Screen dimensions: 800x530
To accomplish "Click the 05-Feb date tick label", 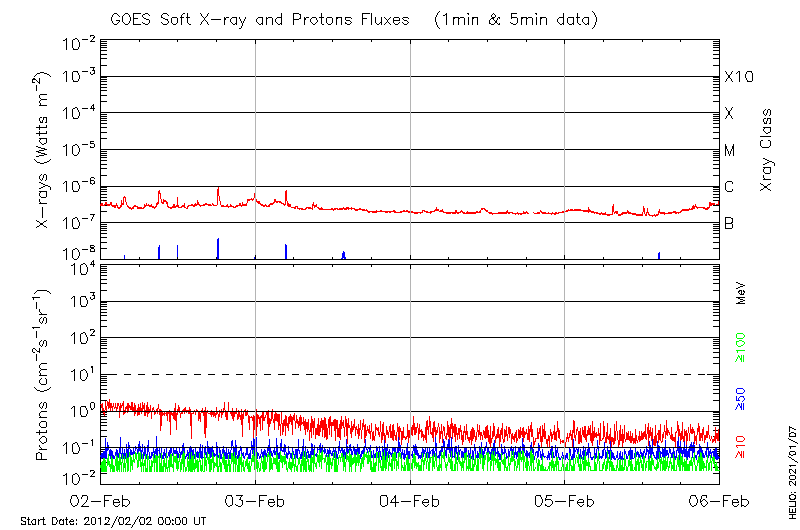I will click(x=565, y=501).
